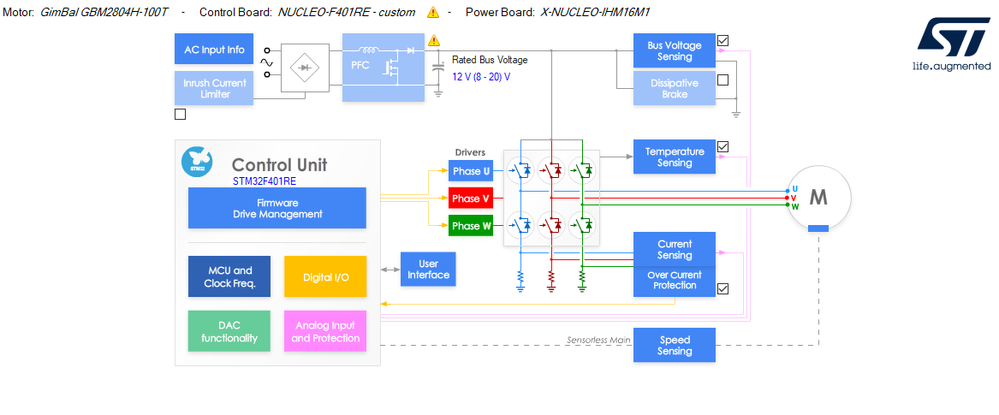Open the User Interface block
The image size is (999, 415).
point(428,269)
